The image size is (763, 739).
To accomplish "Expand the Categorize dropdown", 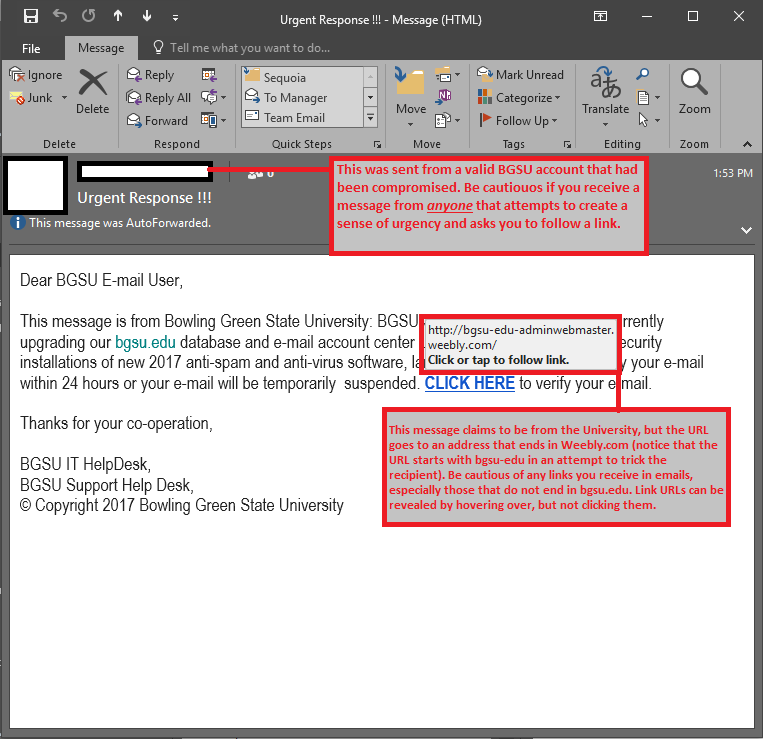I will 556,98.
